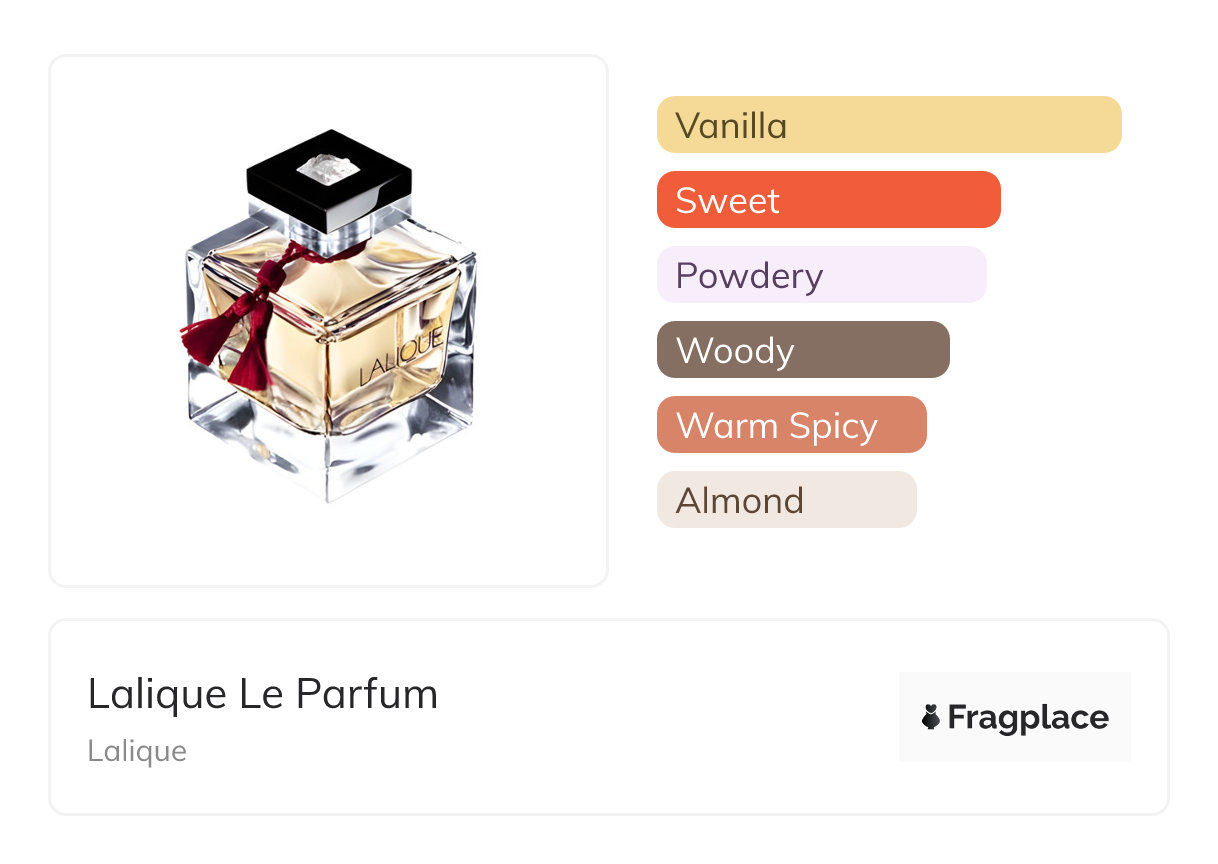
Task: Select the red Sweet accord bar
Action: click(828, 200)
